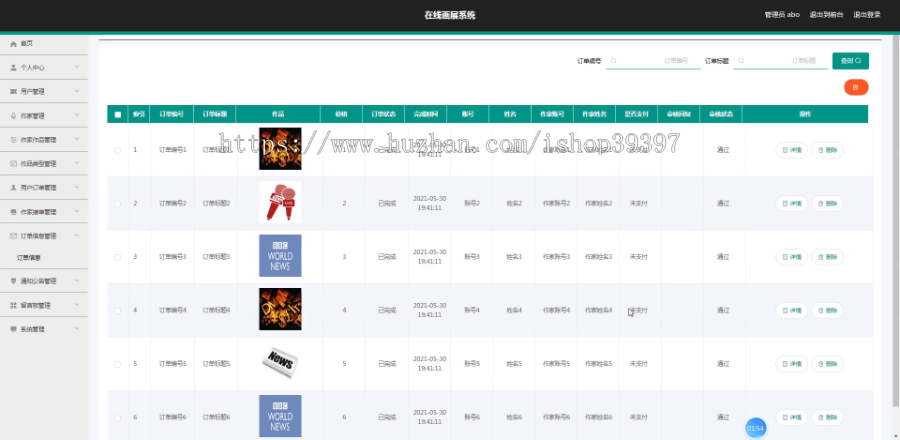Screen dimensions: 900x440
Task: Click 删除 for order row 5
Action: pyautogui.click(x=827, y=364)
